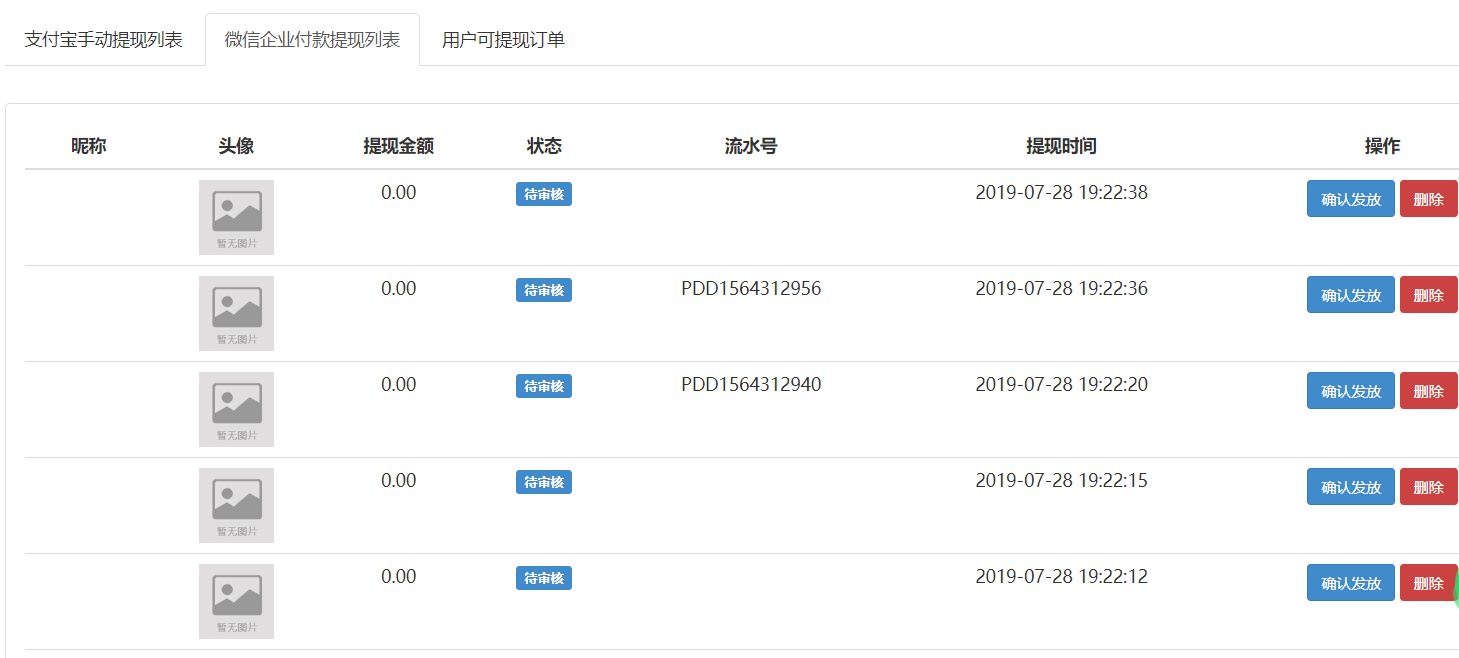The height and width of the screenshot is (658, 1459).
Task: Click amount 0.00 for PDD1564312956
Action: pos(398,289)
